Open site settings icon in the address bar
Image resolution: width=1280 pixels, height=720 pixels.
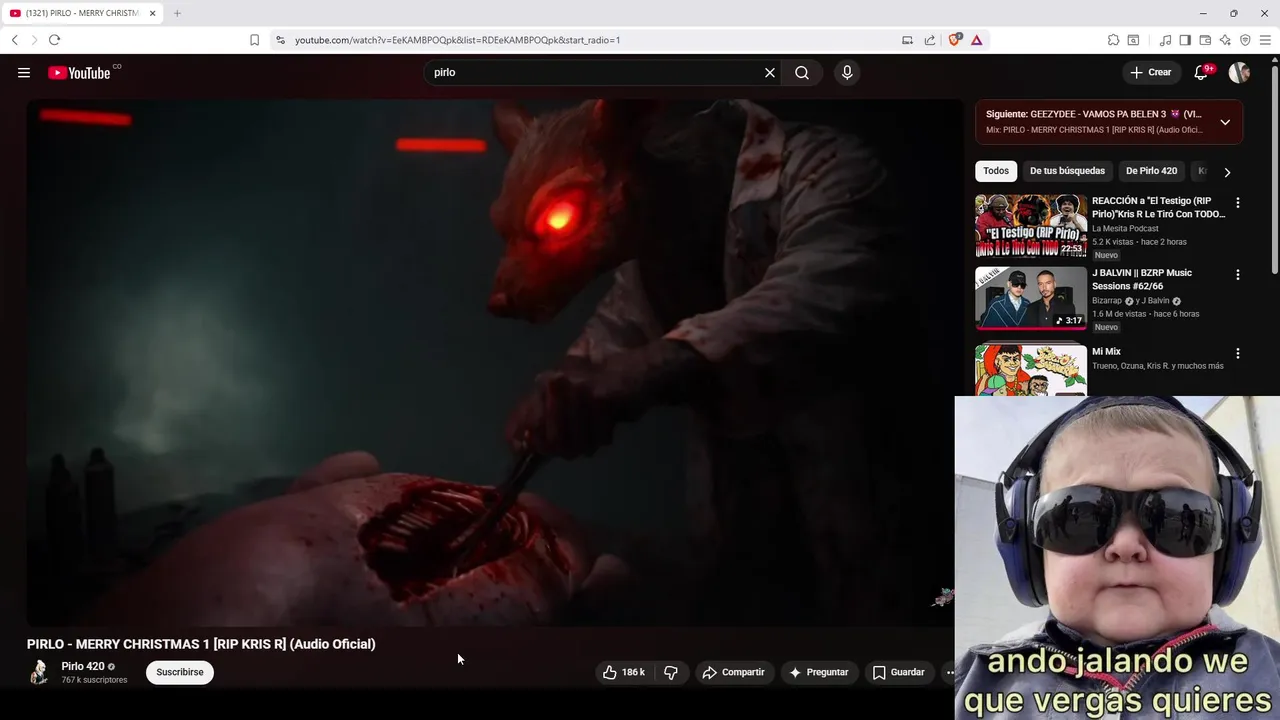point(280,40)
